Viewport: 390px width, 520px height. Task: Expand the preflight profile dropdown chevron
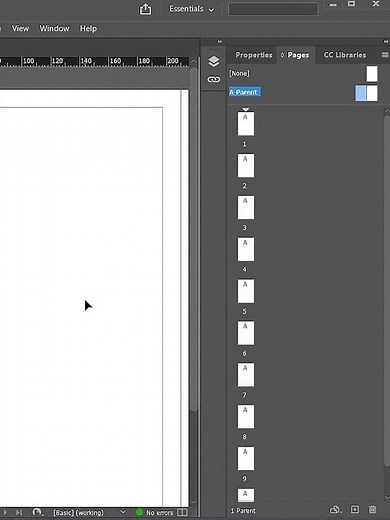(x=123, y=512)
